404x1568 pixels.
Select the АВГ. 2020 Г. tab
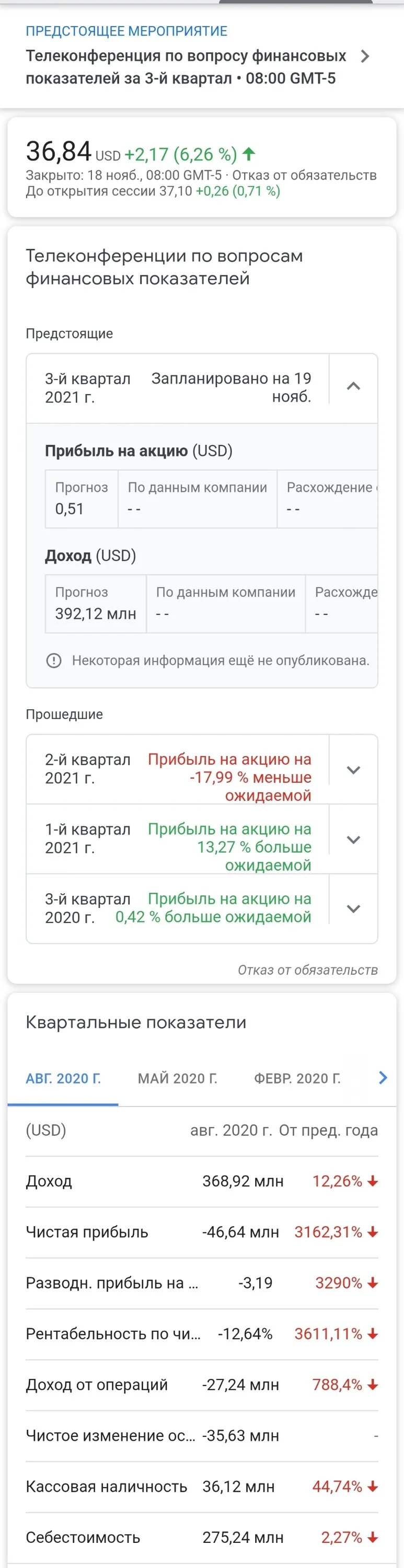[63, 1079]
